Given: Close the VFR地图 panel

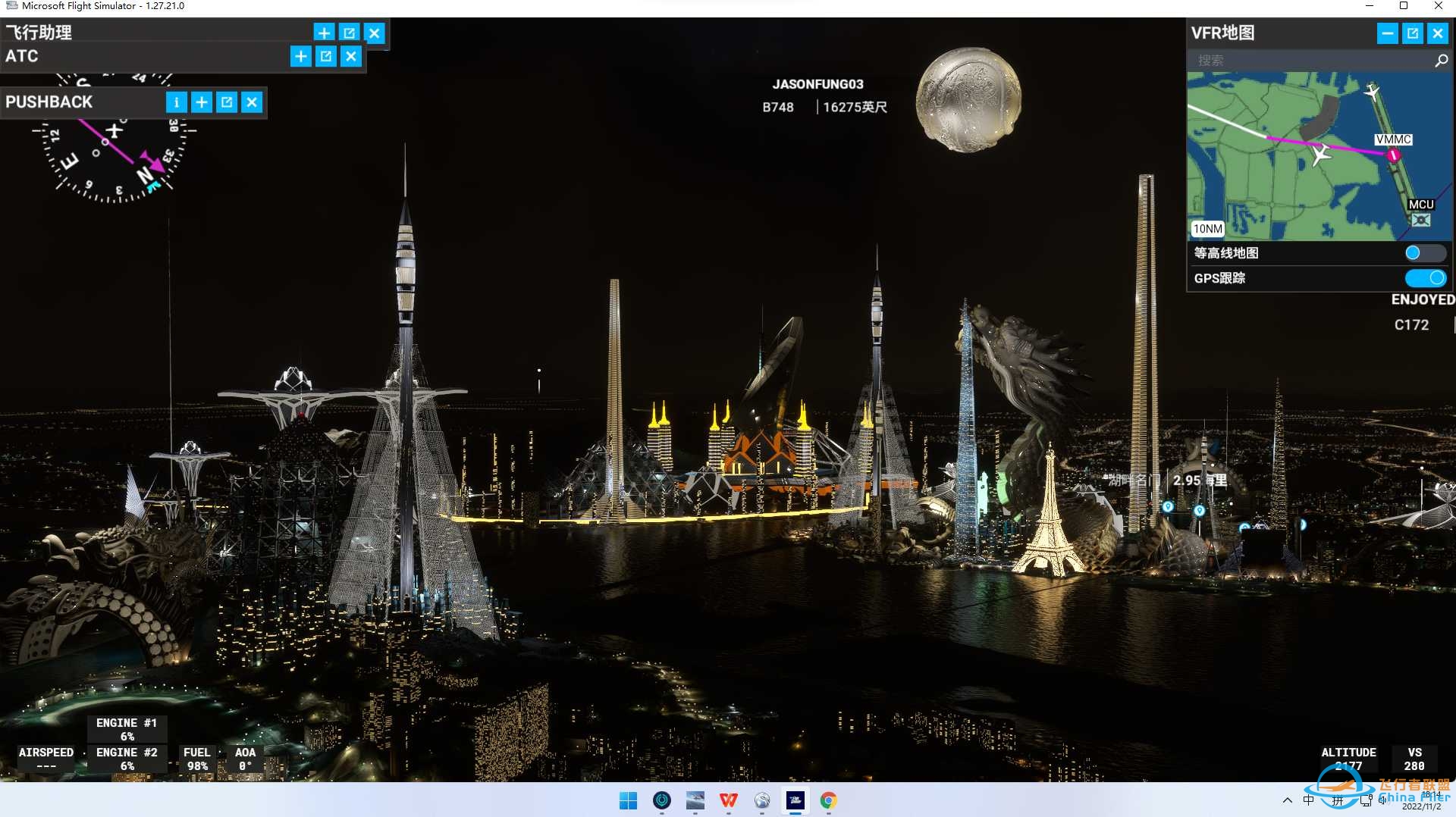Looking at the screenshot, I should pyautogui.click(x=1438, y=33).
